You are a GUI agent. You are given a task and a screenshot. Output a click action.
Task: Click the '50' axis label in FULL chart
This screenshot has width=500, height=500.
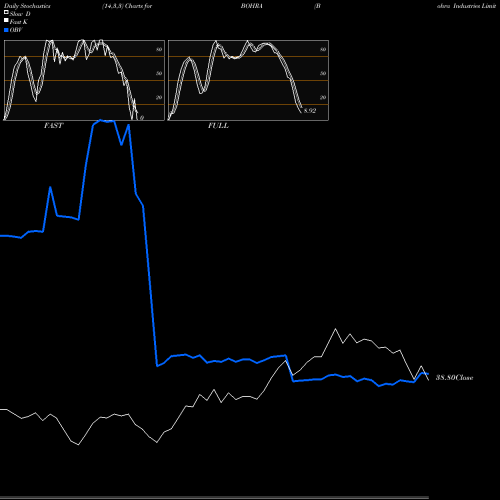click(323, 73)
